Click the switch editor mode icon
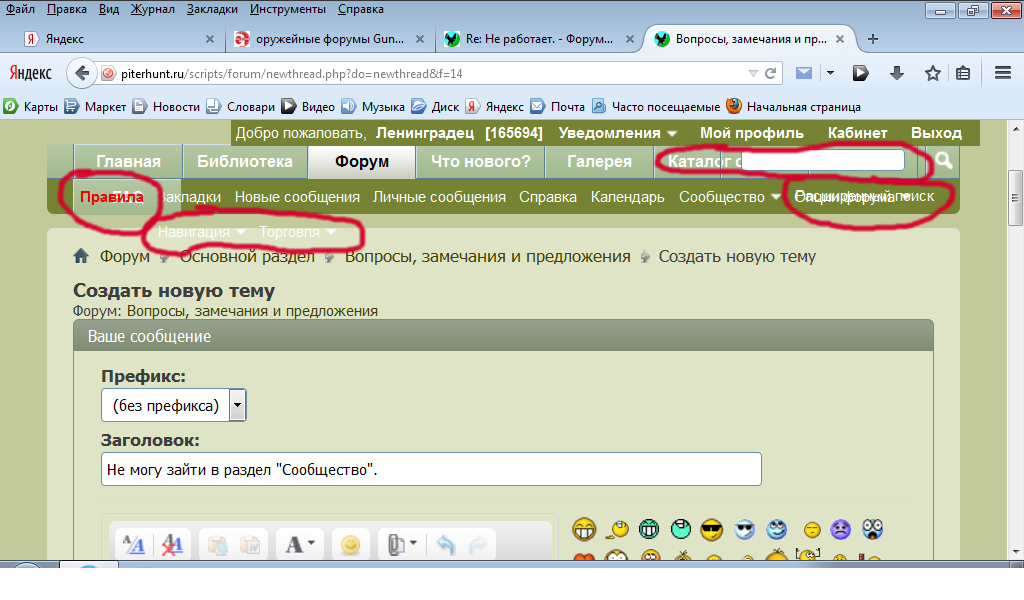The image size is (1024, 600). 133,544
